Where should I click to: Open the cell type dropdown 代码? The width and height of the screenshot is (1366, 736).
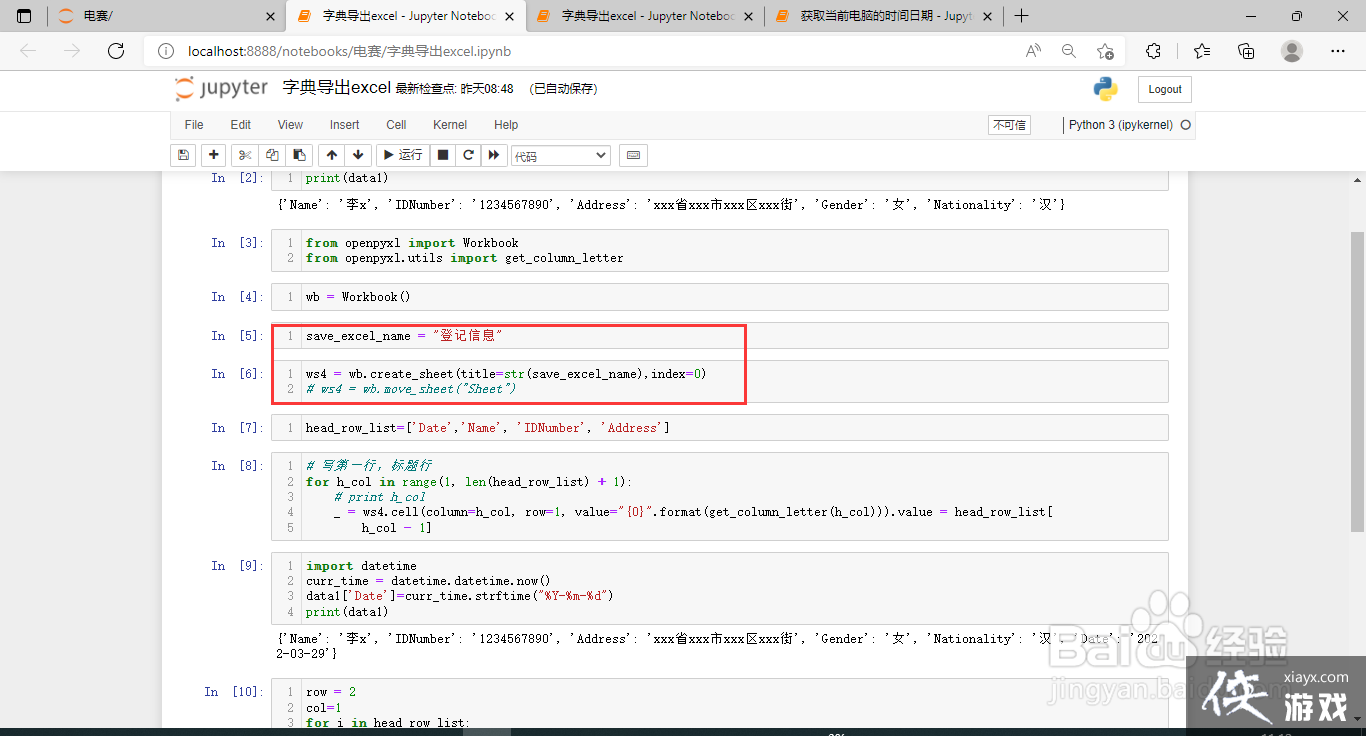click(x=560, y=156)
